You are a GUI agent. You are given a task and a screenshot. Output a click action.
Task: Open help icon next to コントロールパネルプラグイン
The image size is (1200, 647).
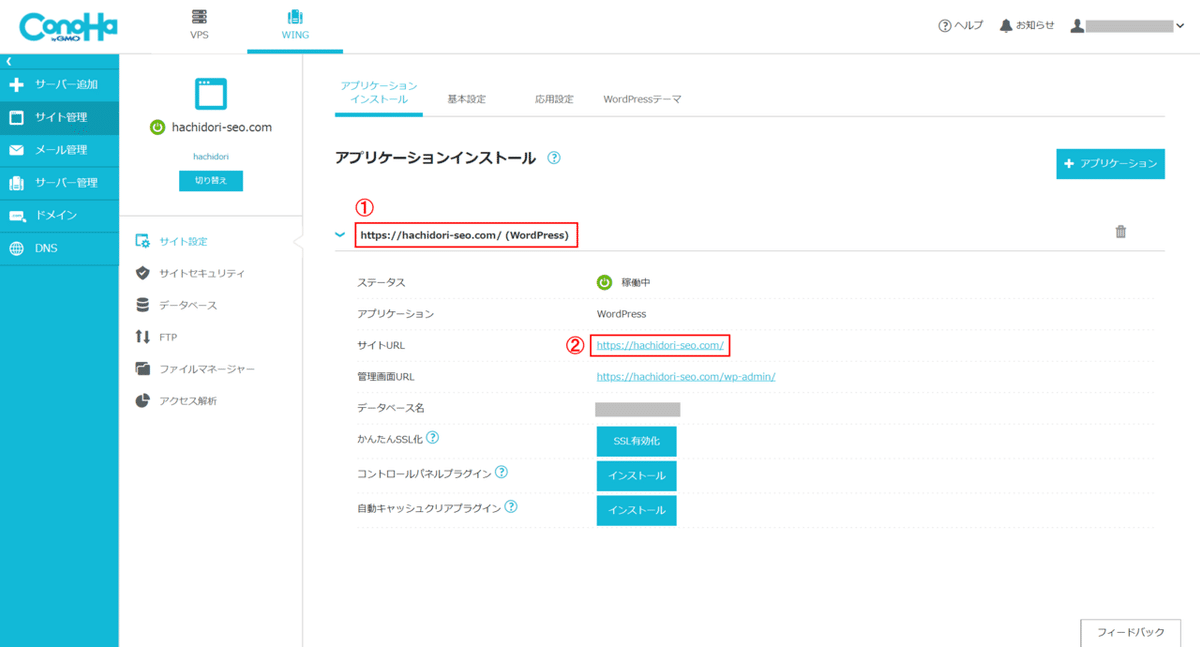[501, 472]
